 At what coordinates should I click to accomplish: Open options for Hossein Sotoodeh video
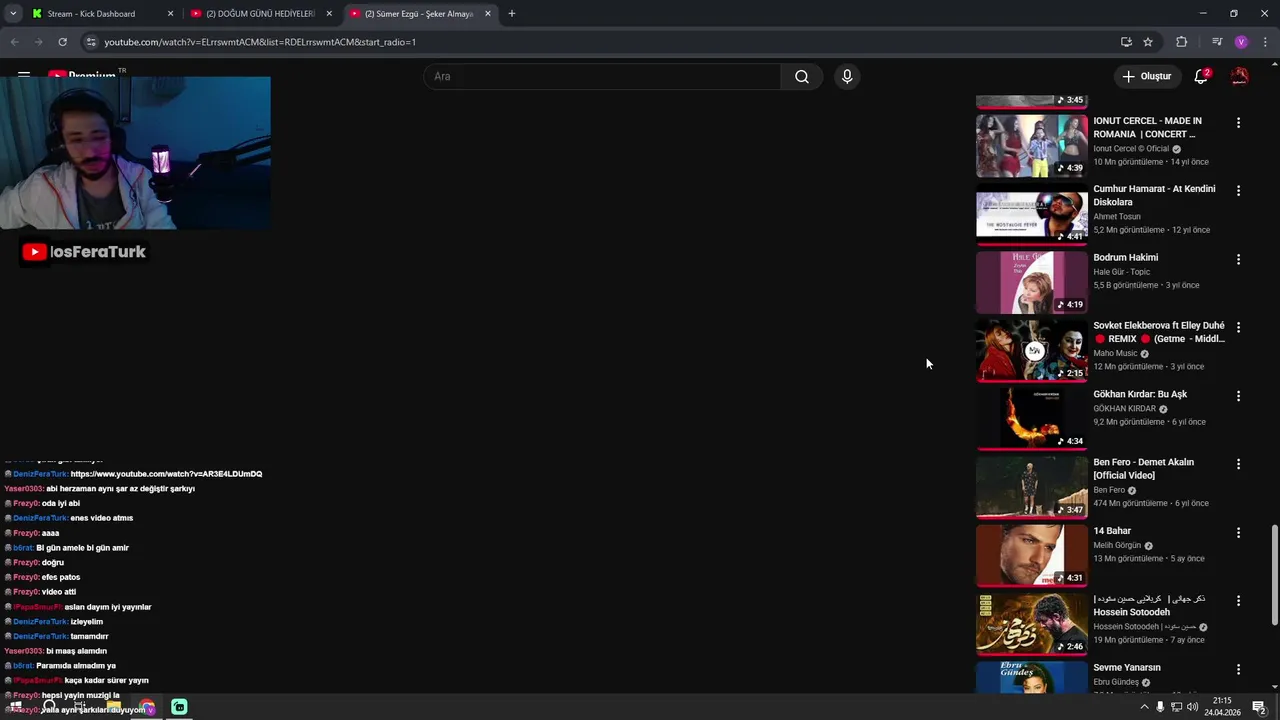coord(1238,601)
